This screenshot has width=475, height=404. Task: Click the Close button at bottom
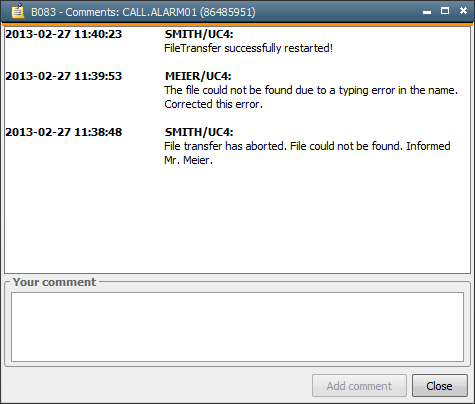440,386
